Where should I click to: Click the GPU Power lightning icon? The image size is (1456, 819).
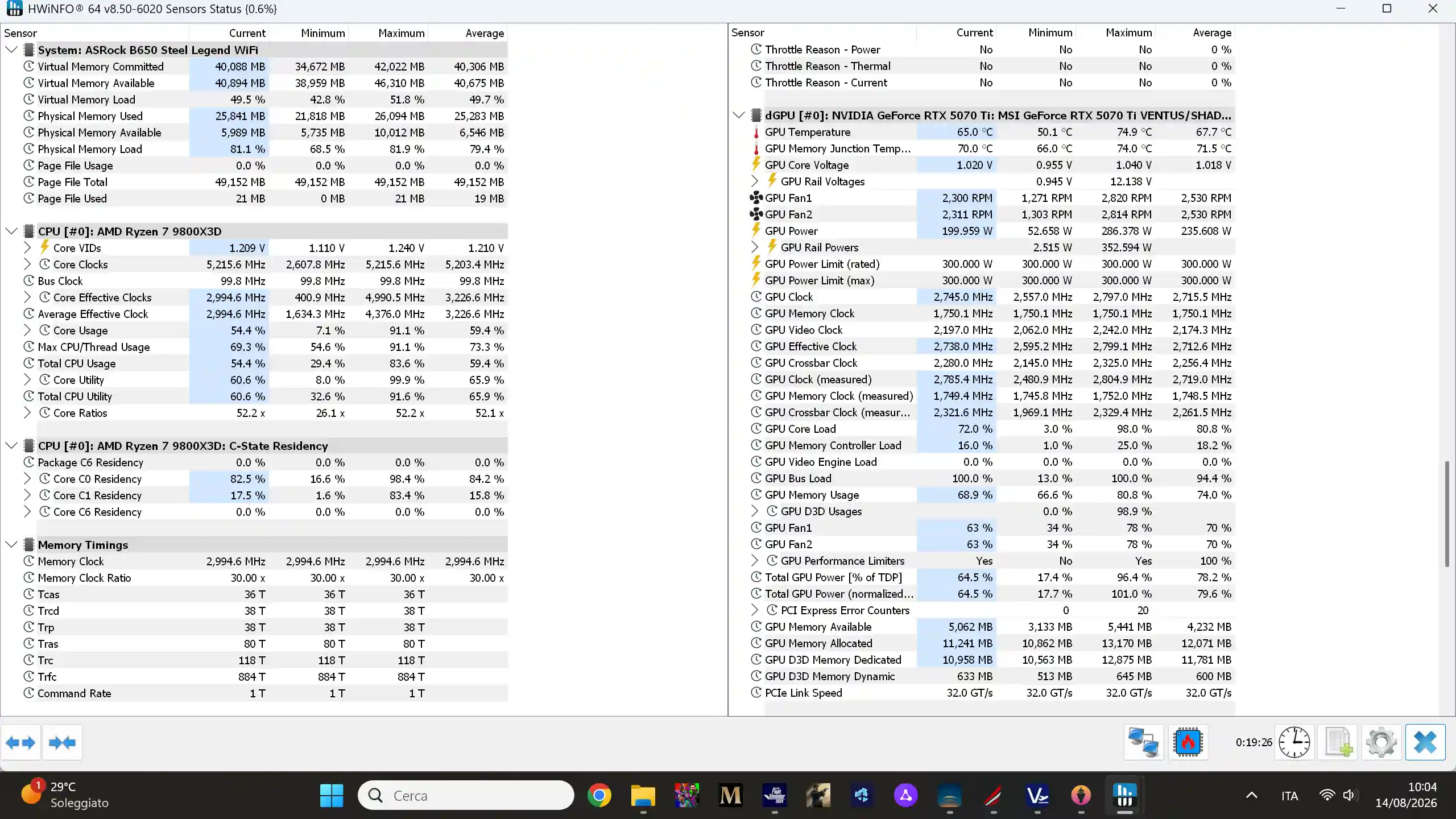[x=756, y=230]
